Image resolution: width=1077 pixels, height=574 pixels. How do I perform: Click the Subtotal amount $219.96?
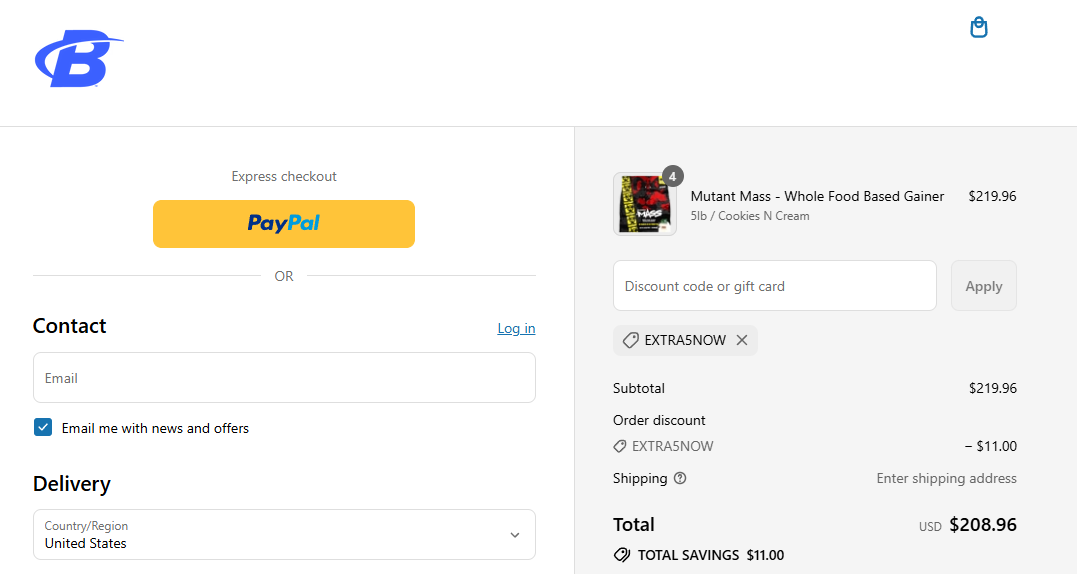point(993,388)
